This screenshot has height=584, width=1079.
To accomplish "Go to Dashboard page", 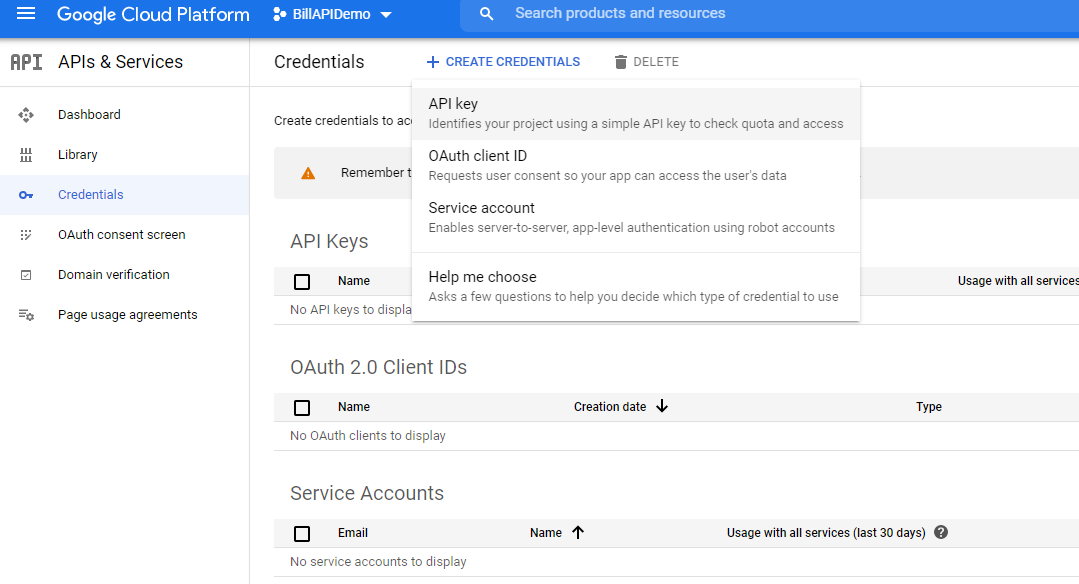I will 89,115.
